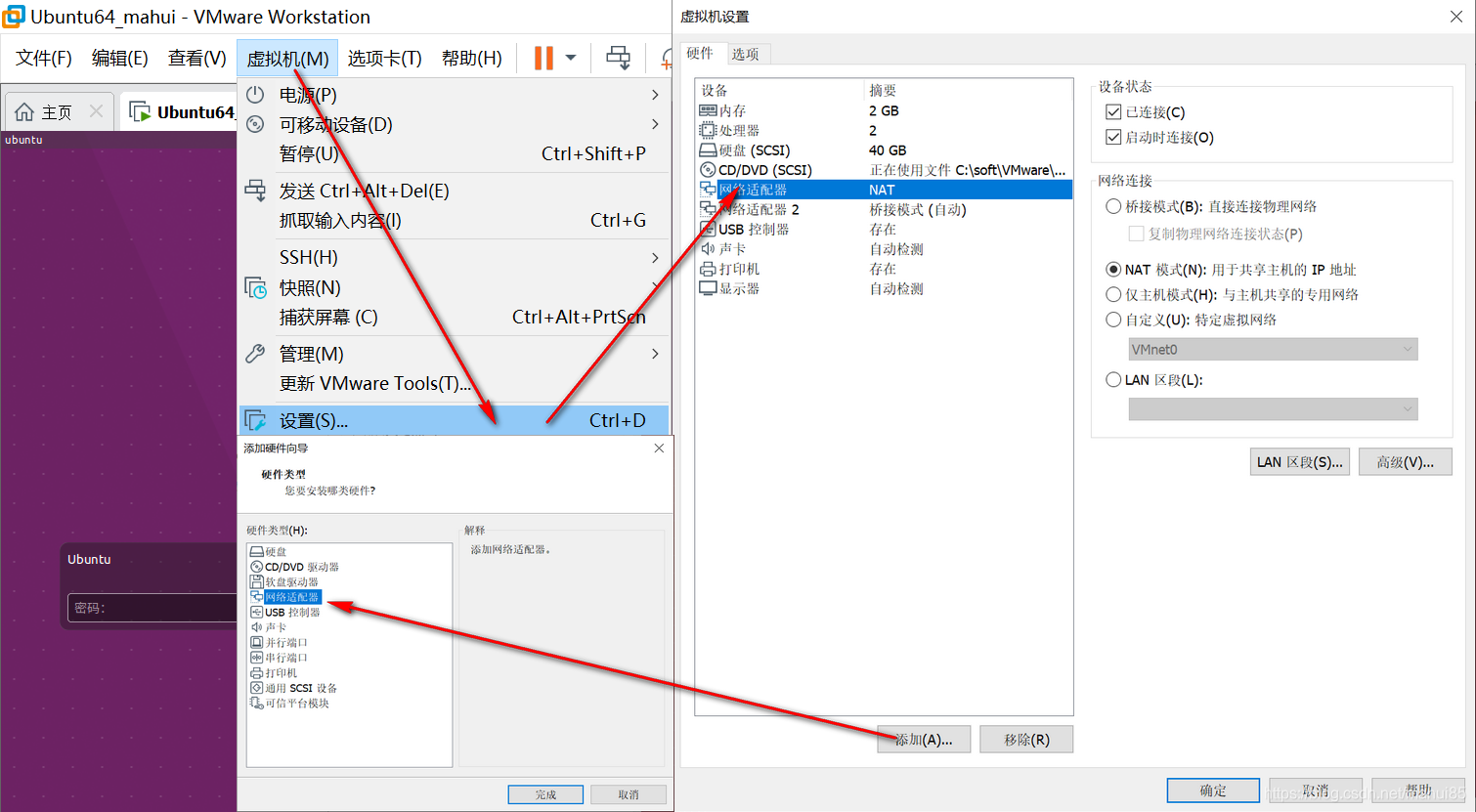Click the settings icon beside 设置(S)
The height and width of the screenshot is (812, 1476).
[x=255, y=420]
